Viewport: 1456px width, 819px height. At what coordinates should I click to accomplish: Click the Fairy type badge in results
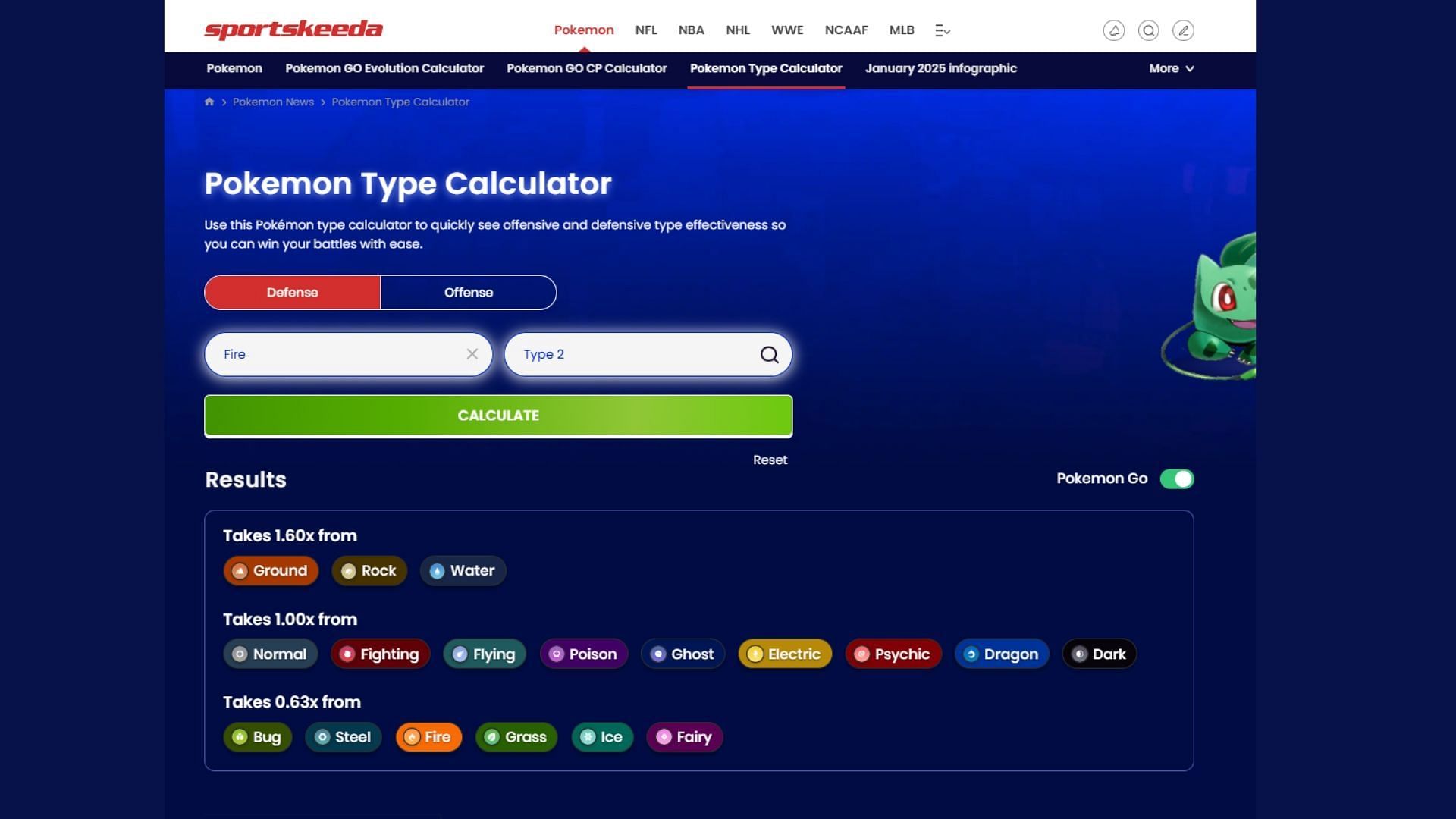[686, 737]
